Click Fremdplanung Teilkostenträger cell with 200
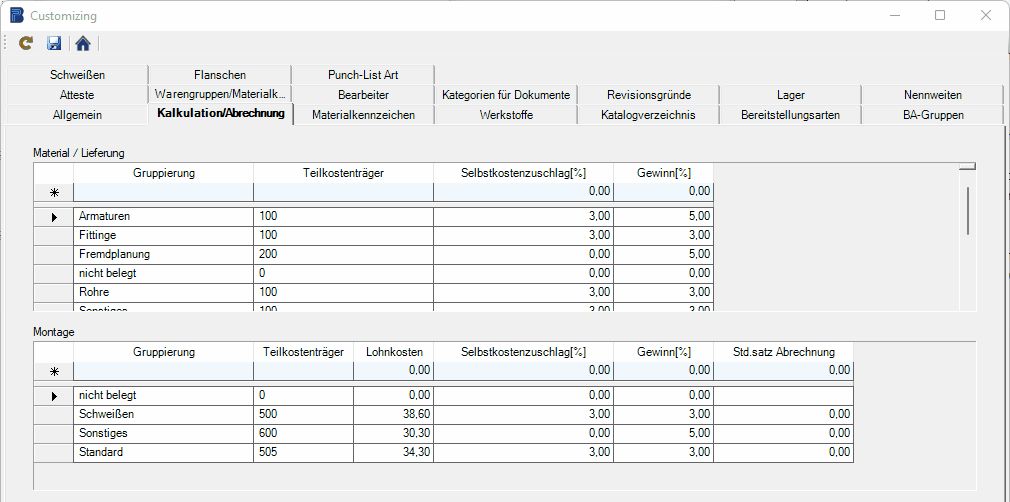The height and width of the screenshot is (502, 1010). point(343,254)
